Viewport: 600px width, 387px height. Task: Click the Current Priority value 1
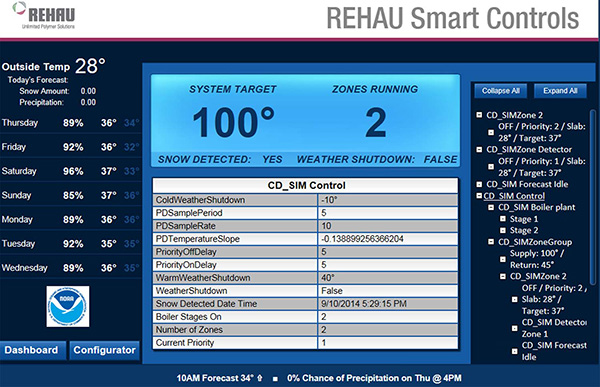click(x=324, y=343)
